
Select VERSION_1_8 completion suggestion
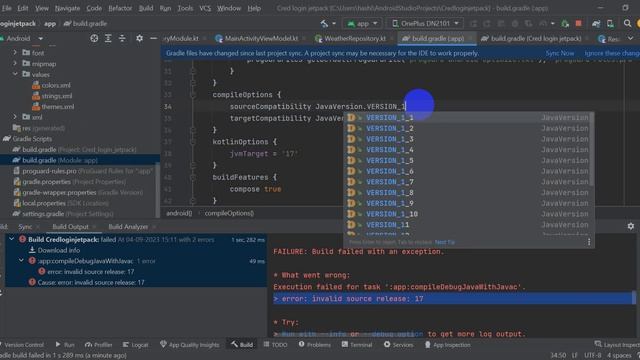(x=468, y=192)
